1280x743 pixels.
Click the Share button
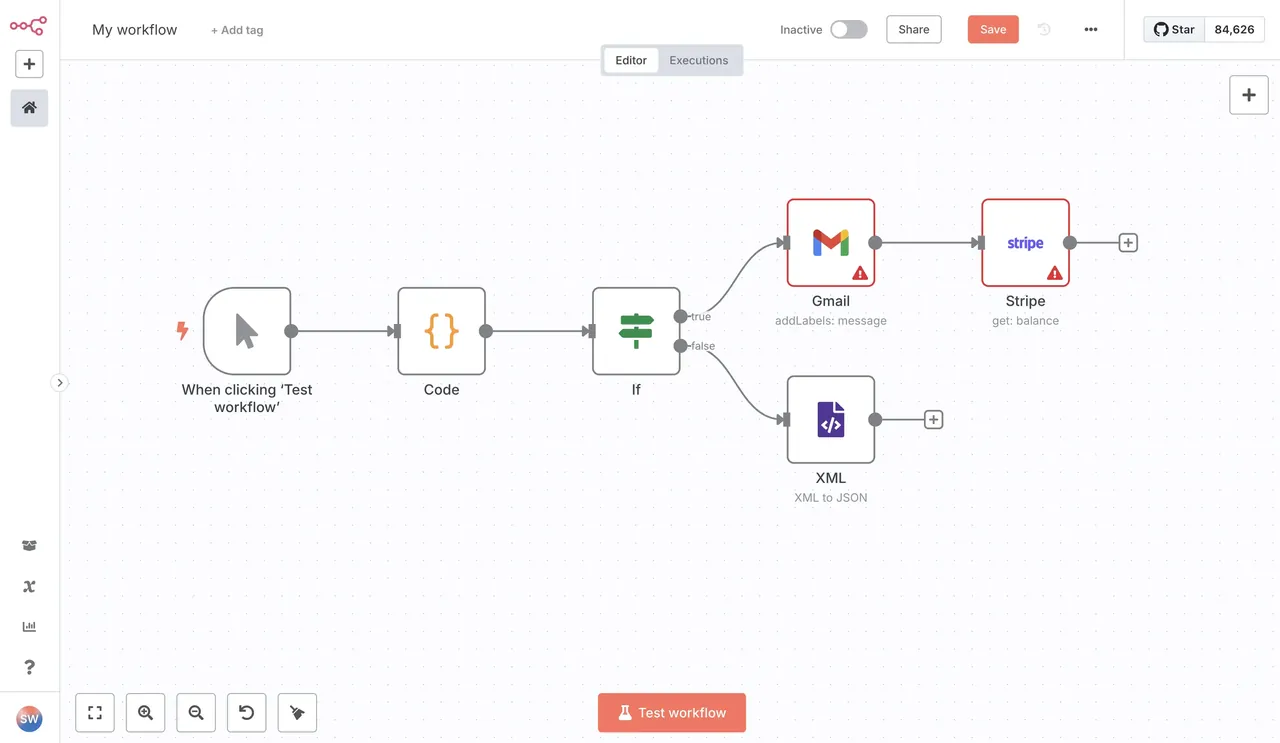click(x=914, y=29)
